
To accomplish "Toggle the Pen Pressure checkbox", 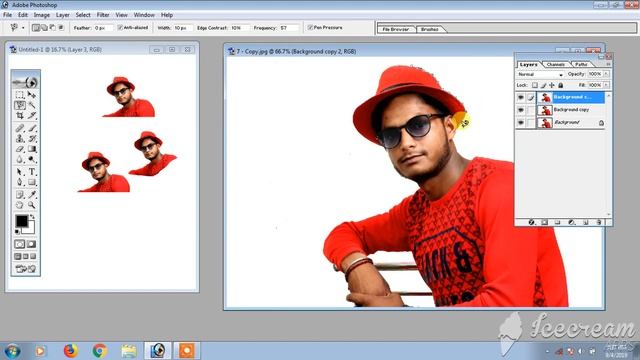I will tap(310, 27).
